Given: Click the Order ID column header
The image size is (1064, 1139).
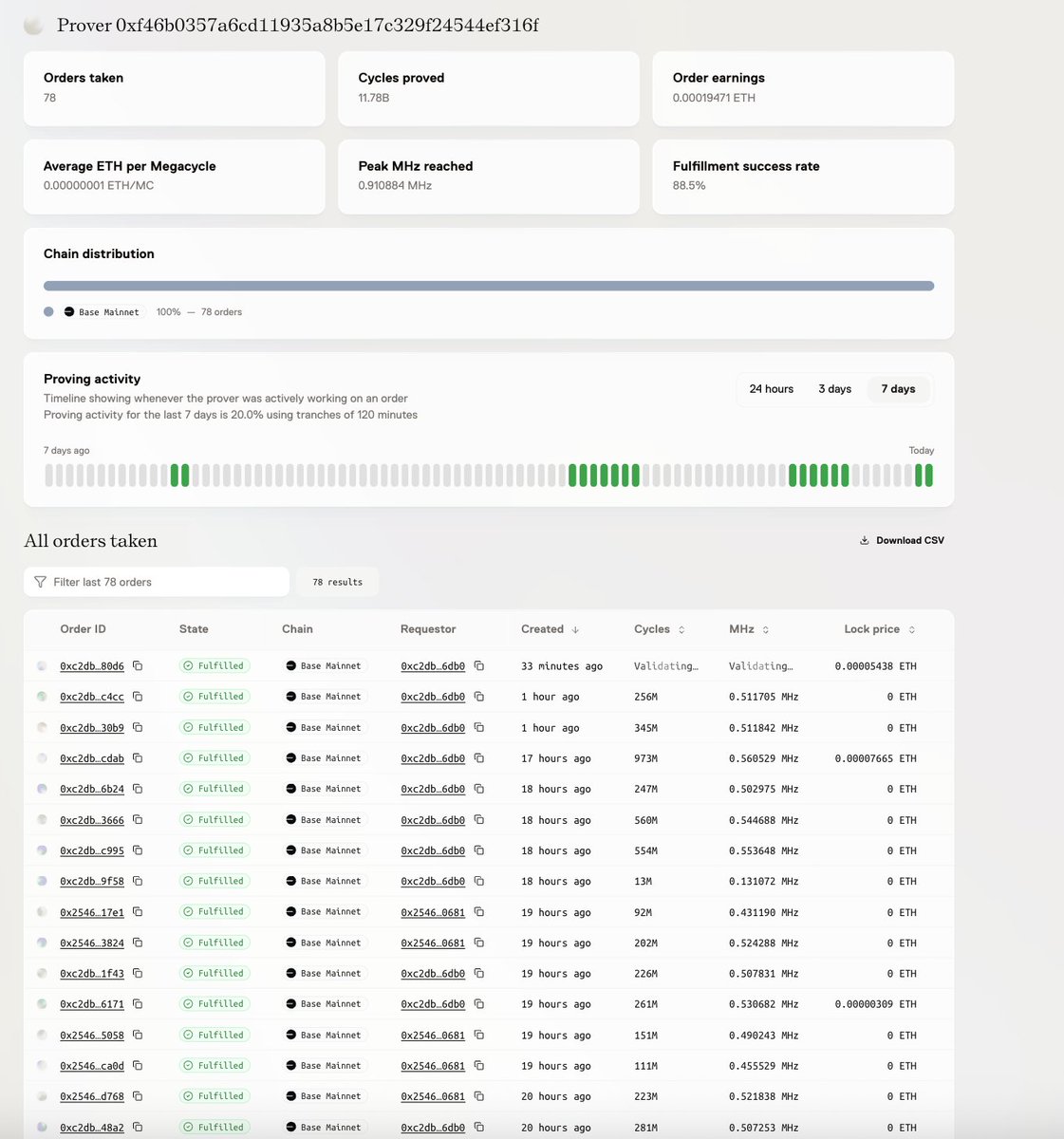Looking at the screenshot, I should [x=83, y=629].
